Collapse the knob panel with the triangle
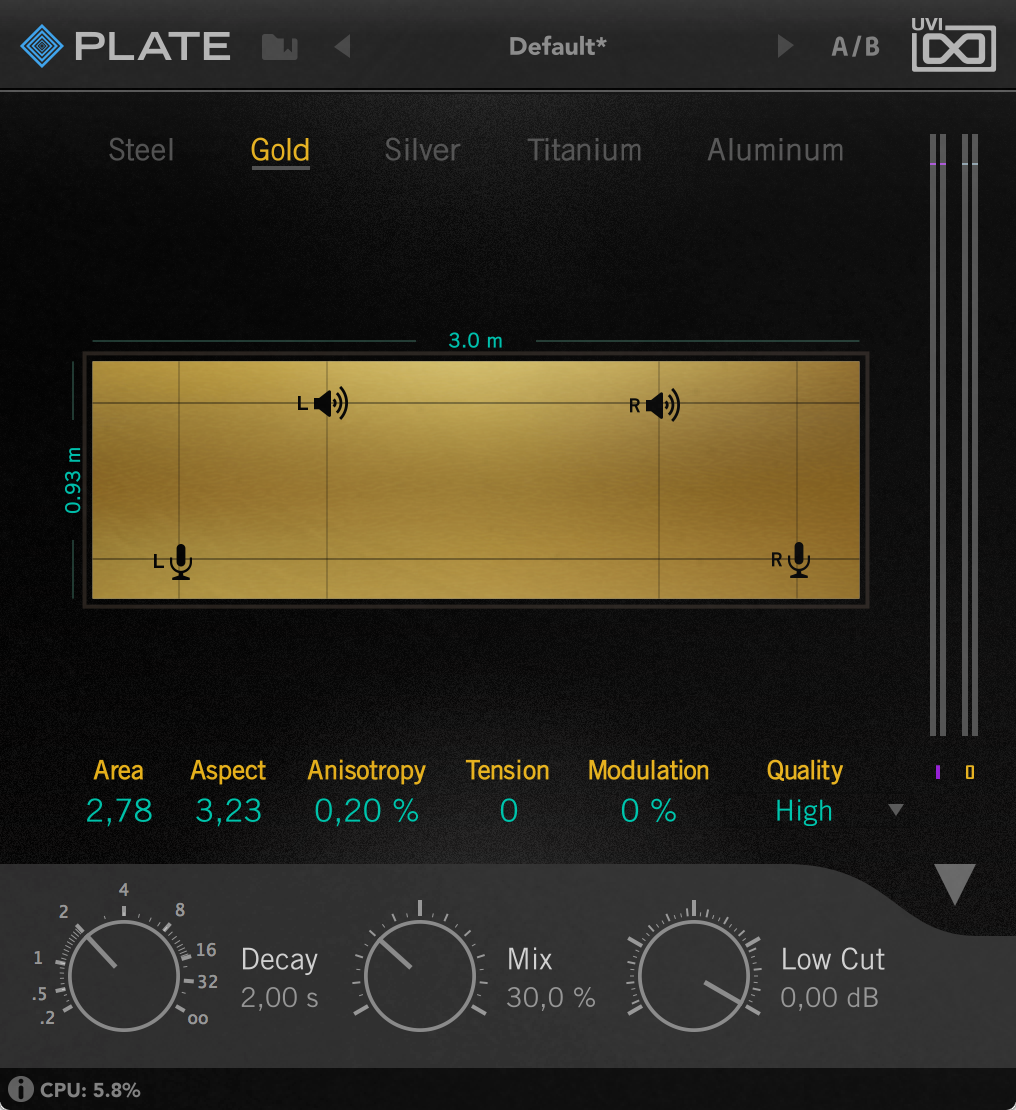1016x1110 pixels. 955,884
